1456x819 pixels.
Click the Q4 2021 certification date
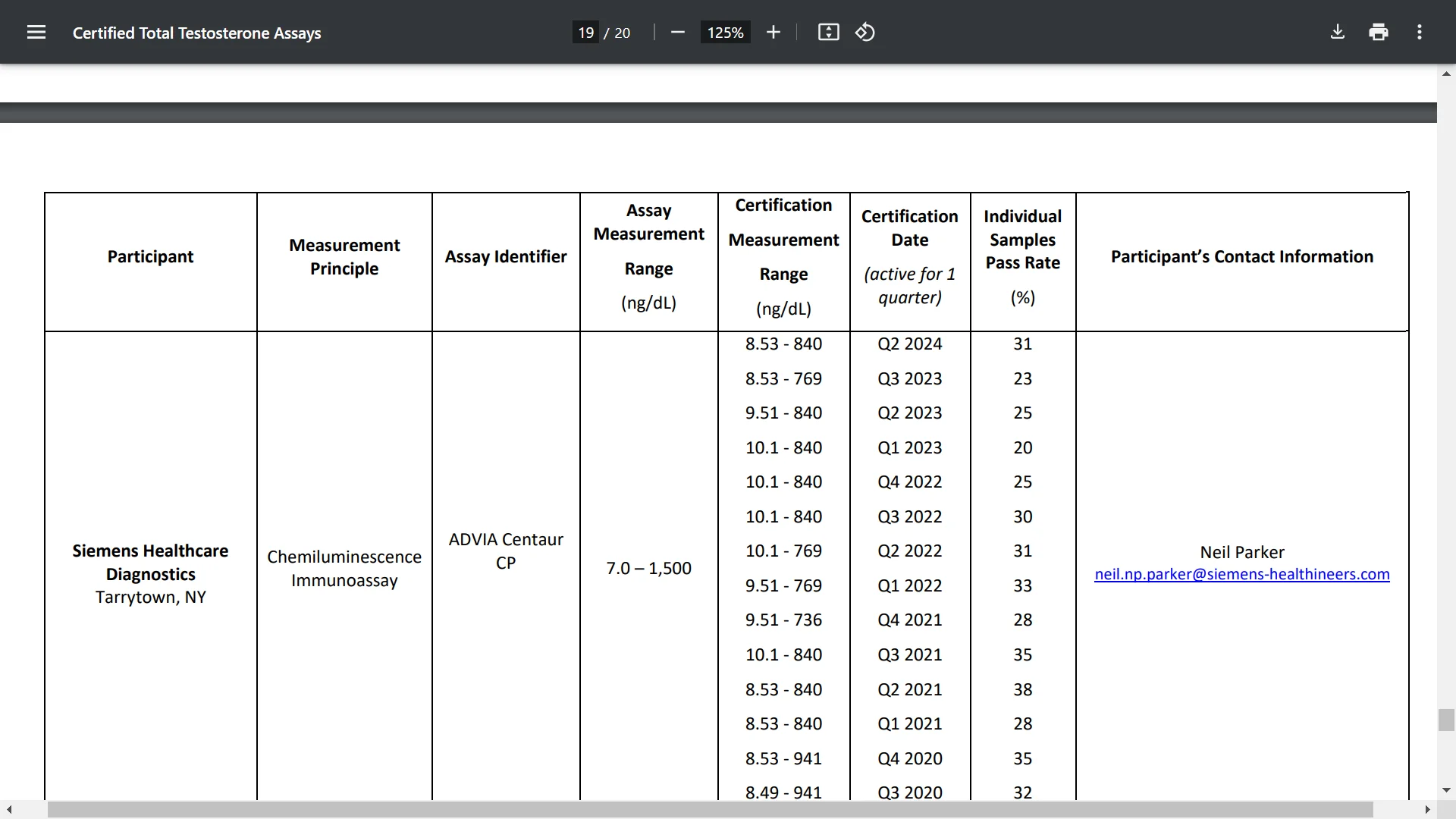[910, 620]
